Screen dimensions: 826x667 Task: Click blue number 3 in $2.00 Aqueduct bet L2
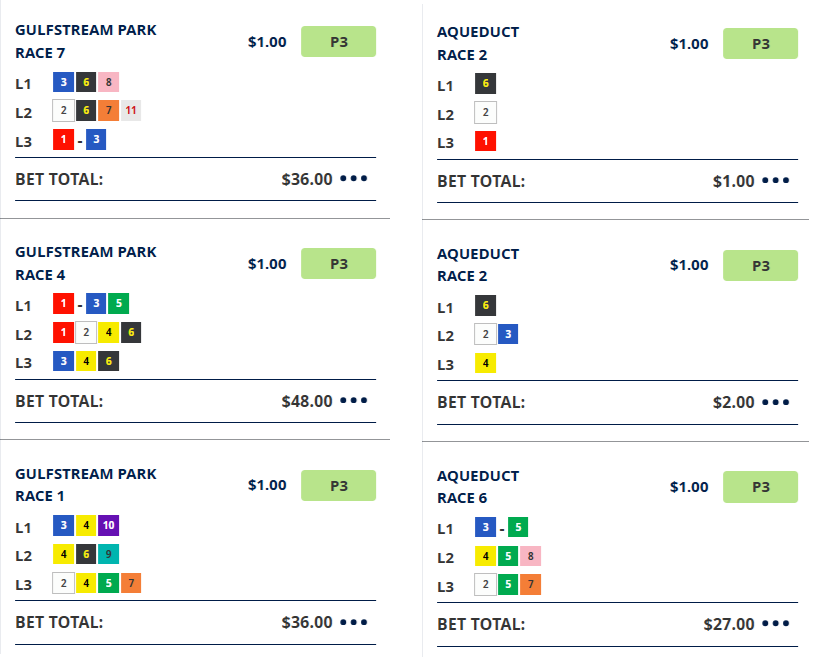click(x=508, y=335)
